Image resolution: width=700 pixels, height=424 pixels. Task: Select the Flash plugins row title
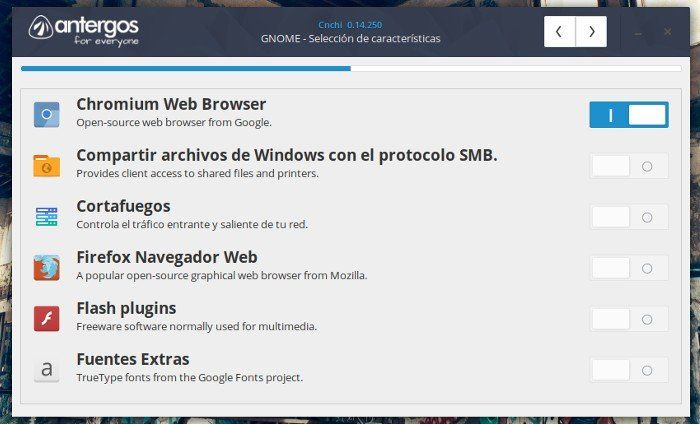[x=126, y=308]
